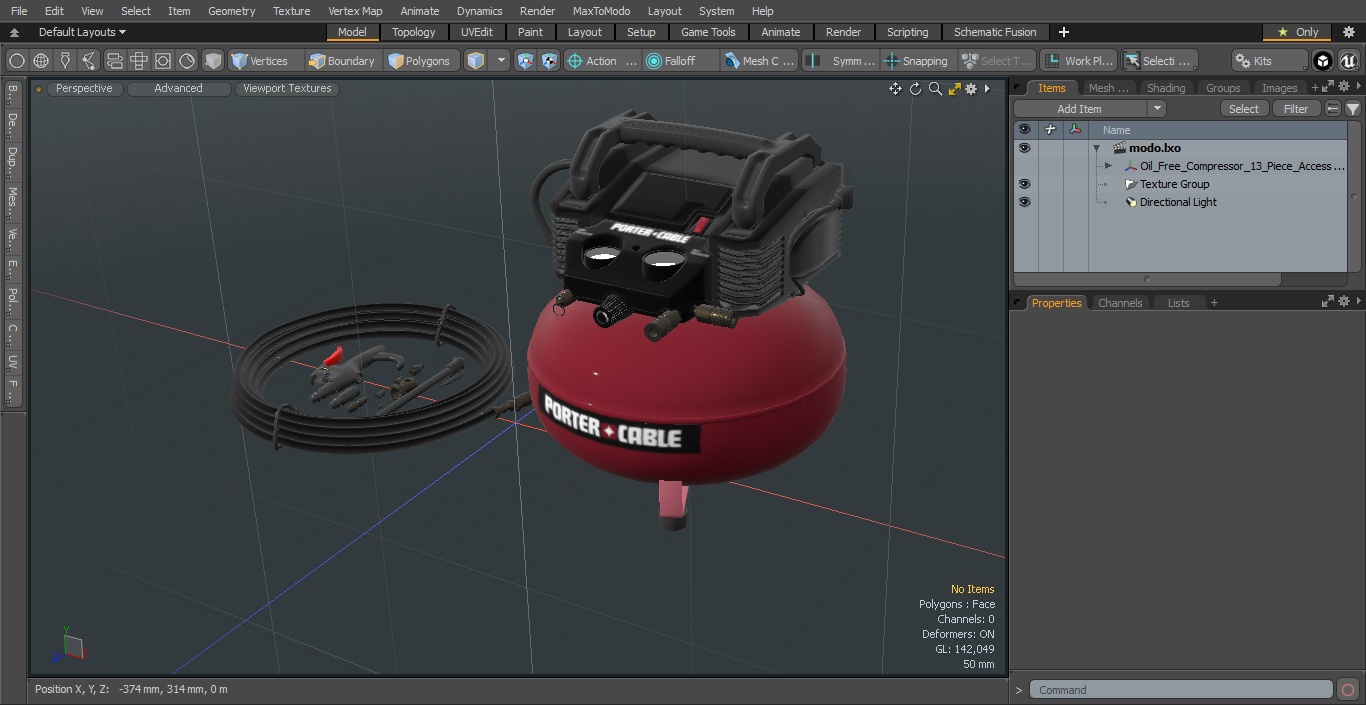Click the orange-faced cube mode icon

(476, 61)
